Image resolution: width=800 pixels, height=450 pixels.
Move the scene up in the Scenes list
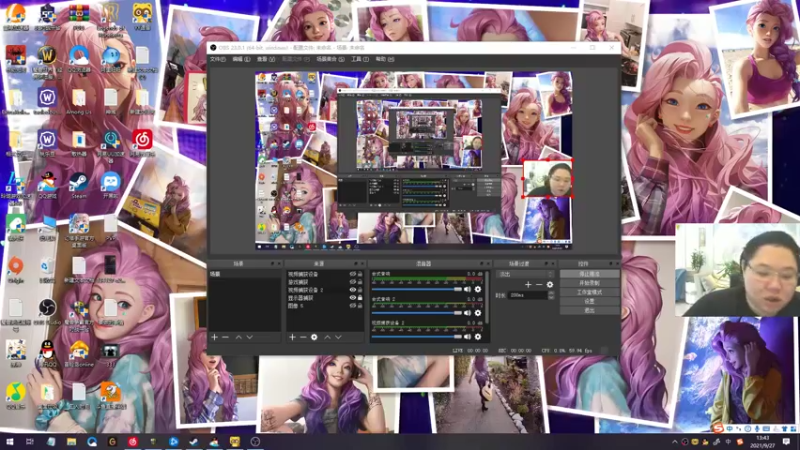pyautogui.click(x=238, y=337)
